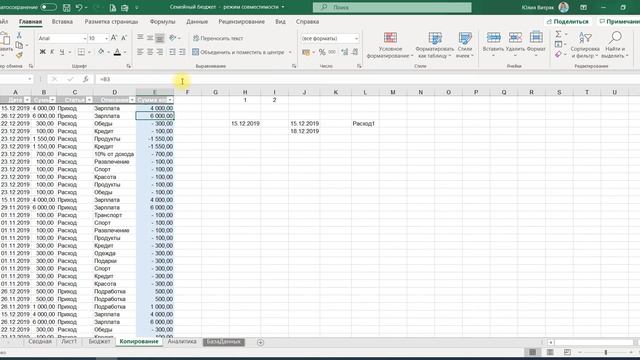
Task: Switch to the 'Аналитика' sheet tab
Action: coord(182,342)
